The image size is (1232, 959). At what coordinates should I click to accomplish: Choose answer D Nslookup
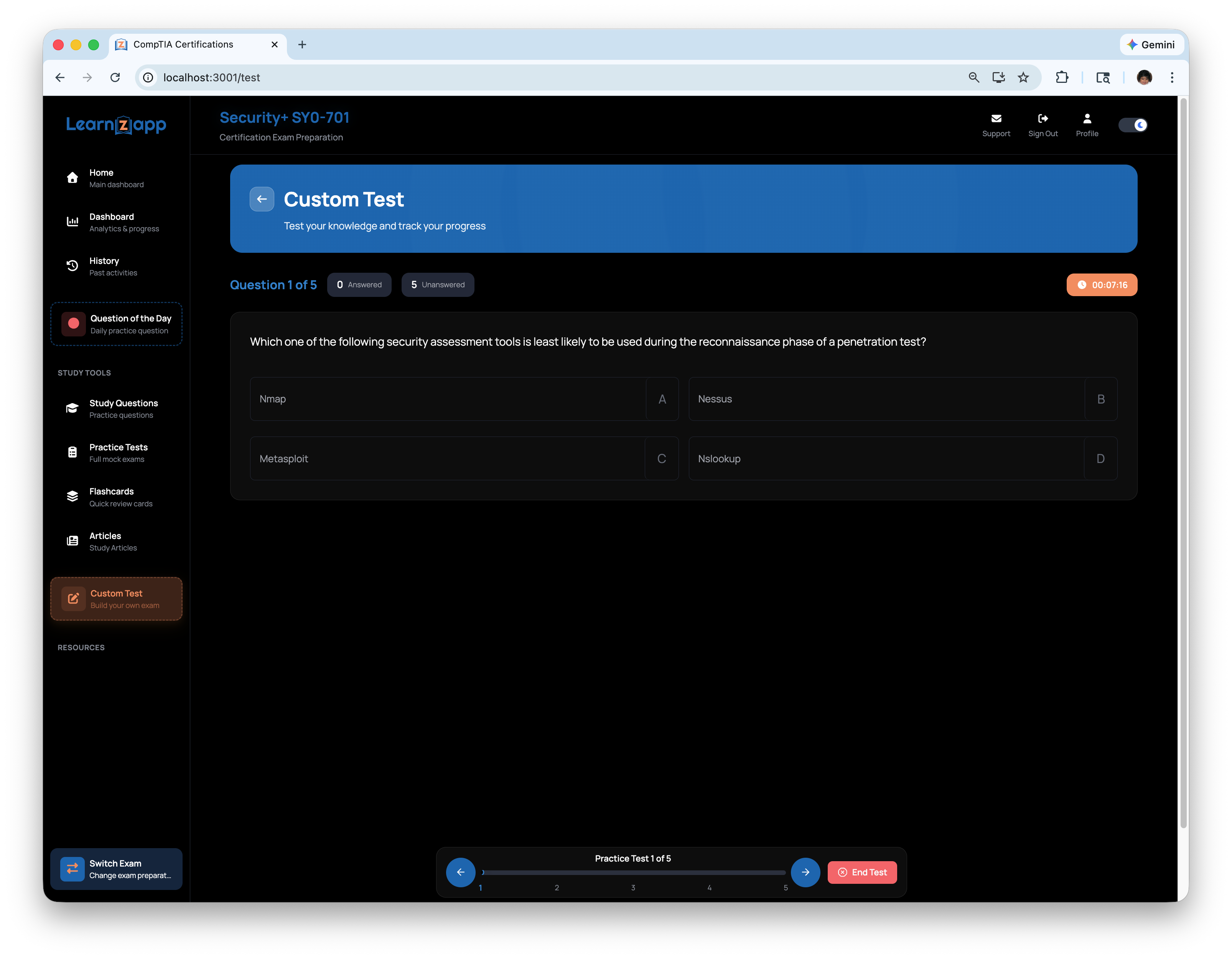[902, 459]
